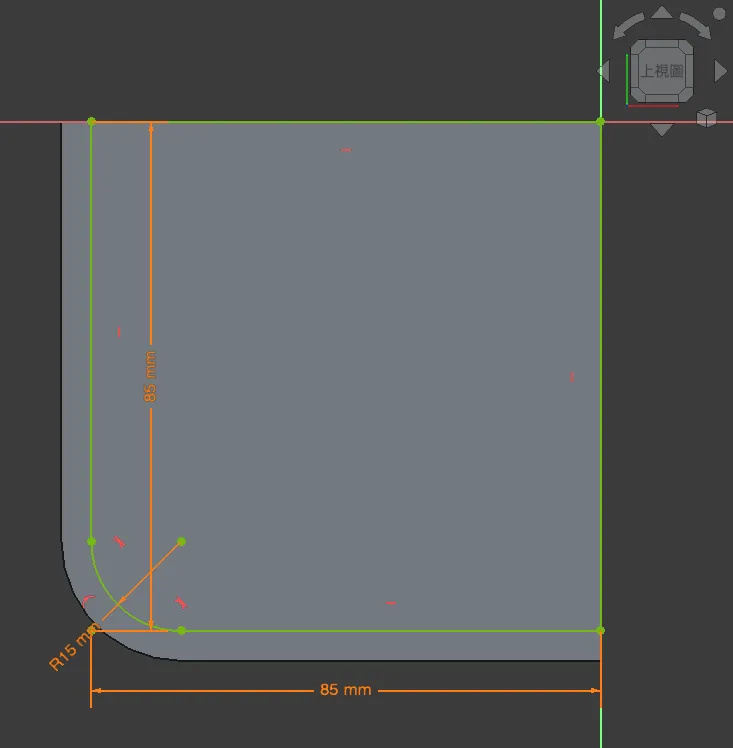Click horizontal constraint icon on top edge

[x=346, y=150]
